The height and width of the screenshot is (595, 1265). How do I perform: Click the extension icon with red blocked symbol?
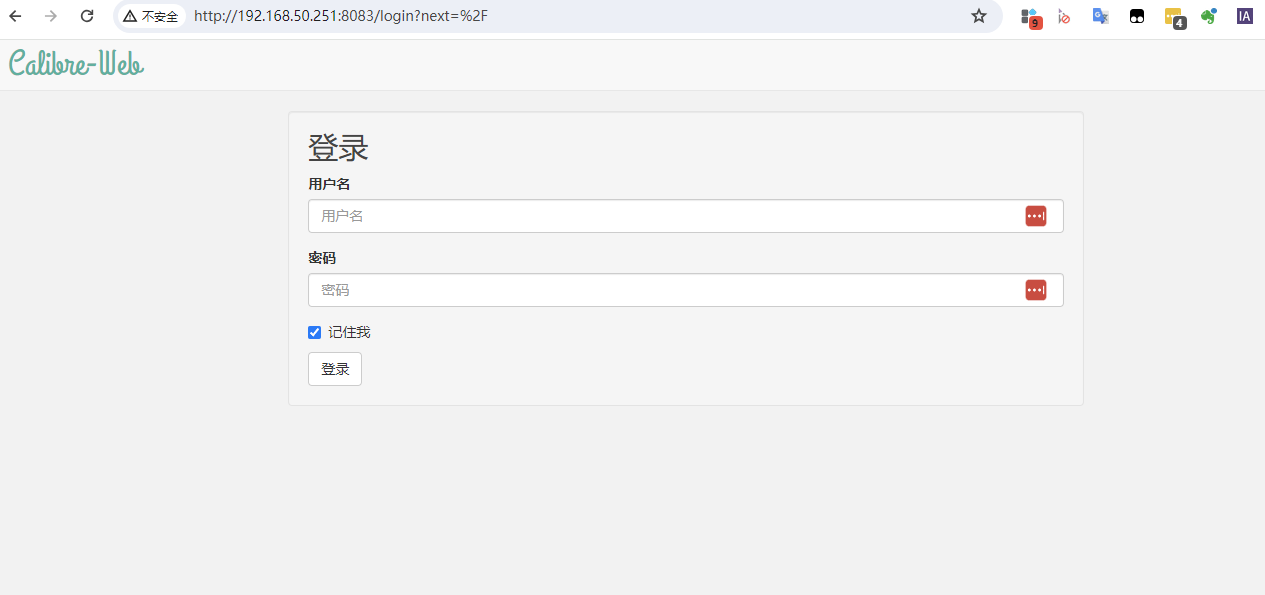[x=1064, y=16]
